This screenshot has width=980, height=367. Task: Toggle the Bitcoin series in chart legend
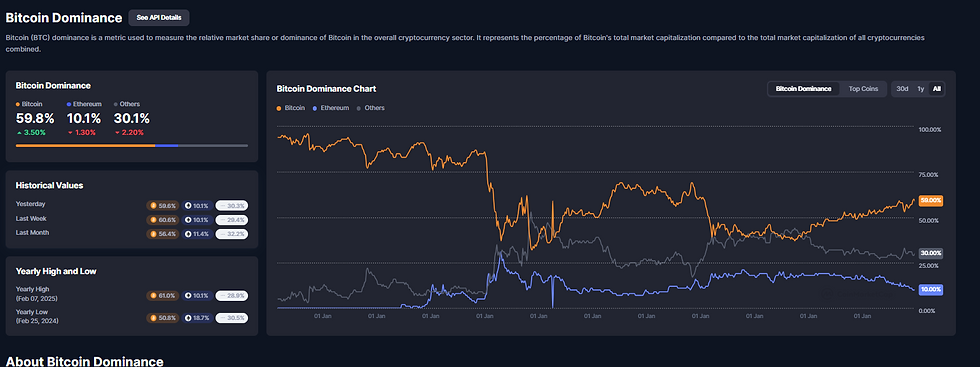(291, 108)
